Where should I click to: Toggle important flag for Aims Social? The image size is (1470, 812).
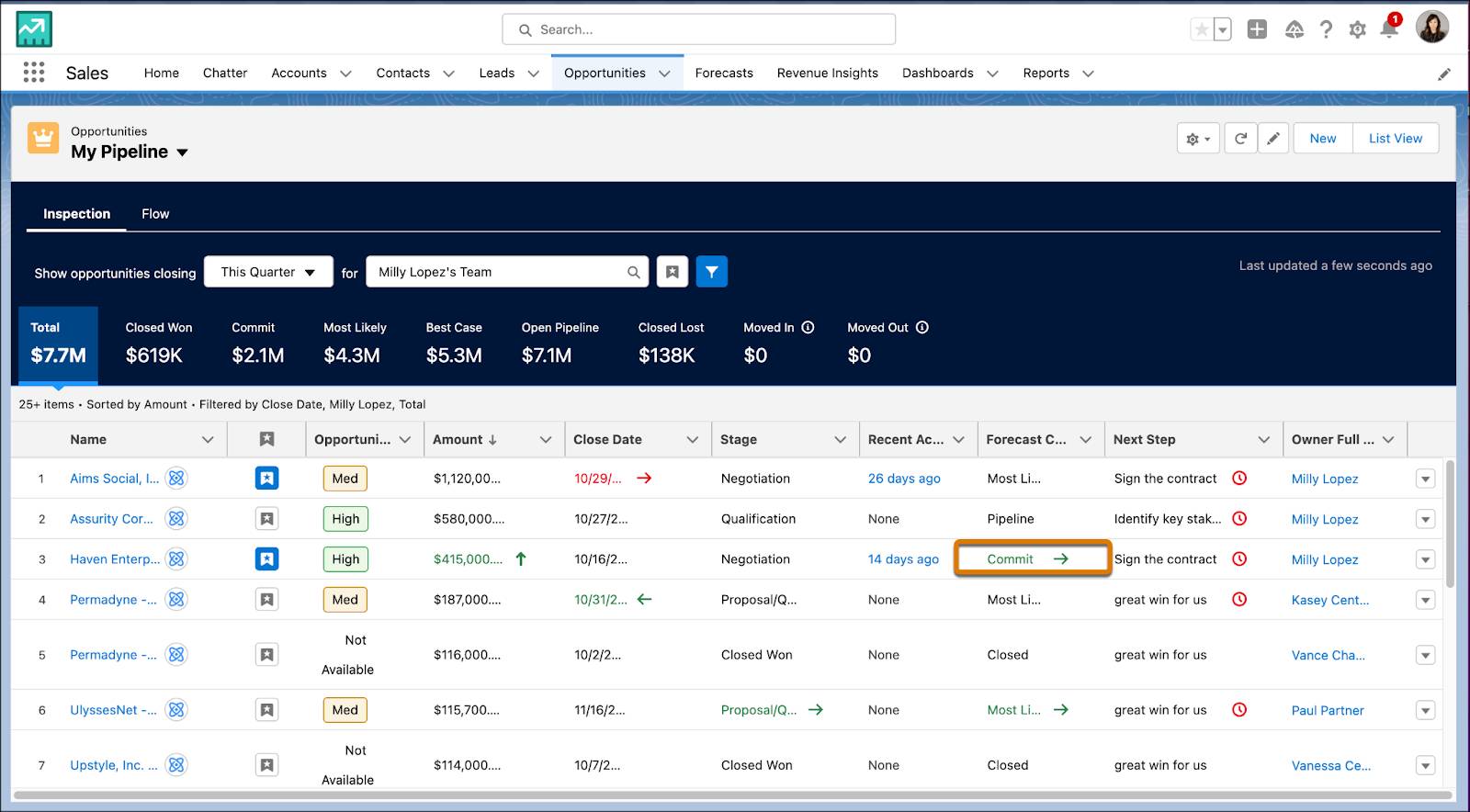pos(266,478)
